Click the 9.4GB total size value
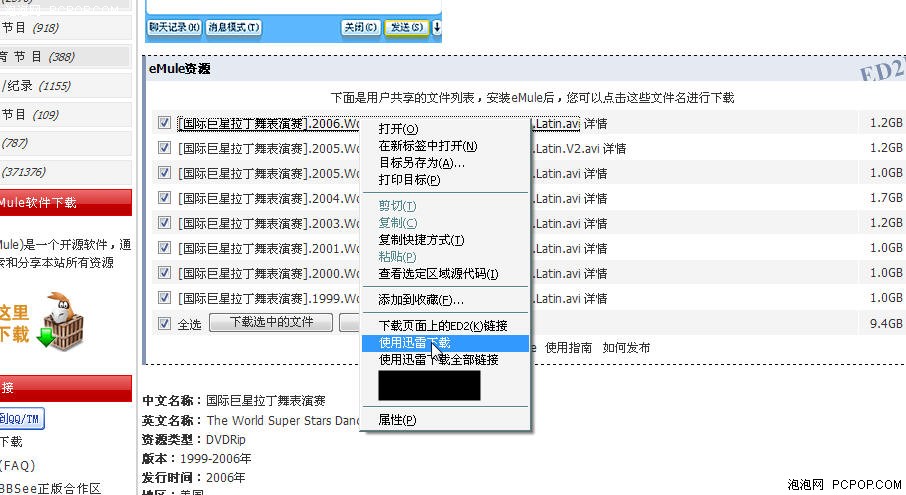The image size is (906, 495). 886,323
